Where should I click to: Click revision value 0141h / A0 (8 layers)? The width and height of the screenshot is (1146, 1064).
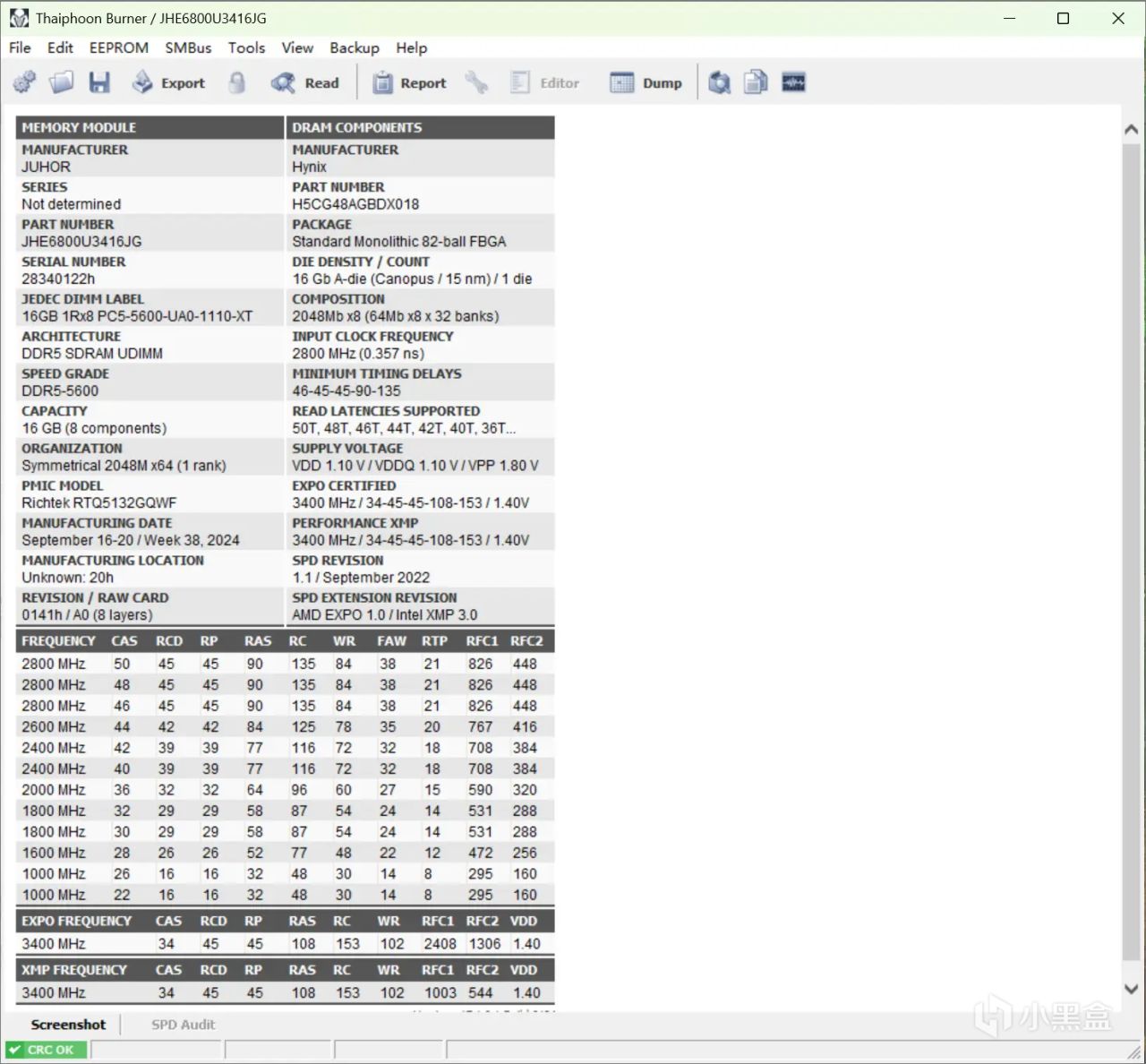click(87, 615)
